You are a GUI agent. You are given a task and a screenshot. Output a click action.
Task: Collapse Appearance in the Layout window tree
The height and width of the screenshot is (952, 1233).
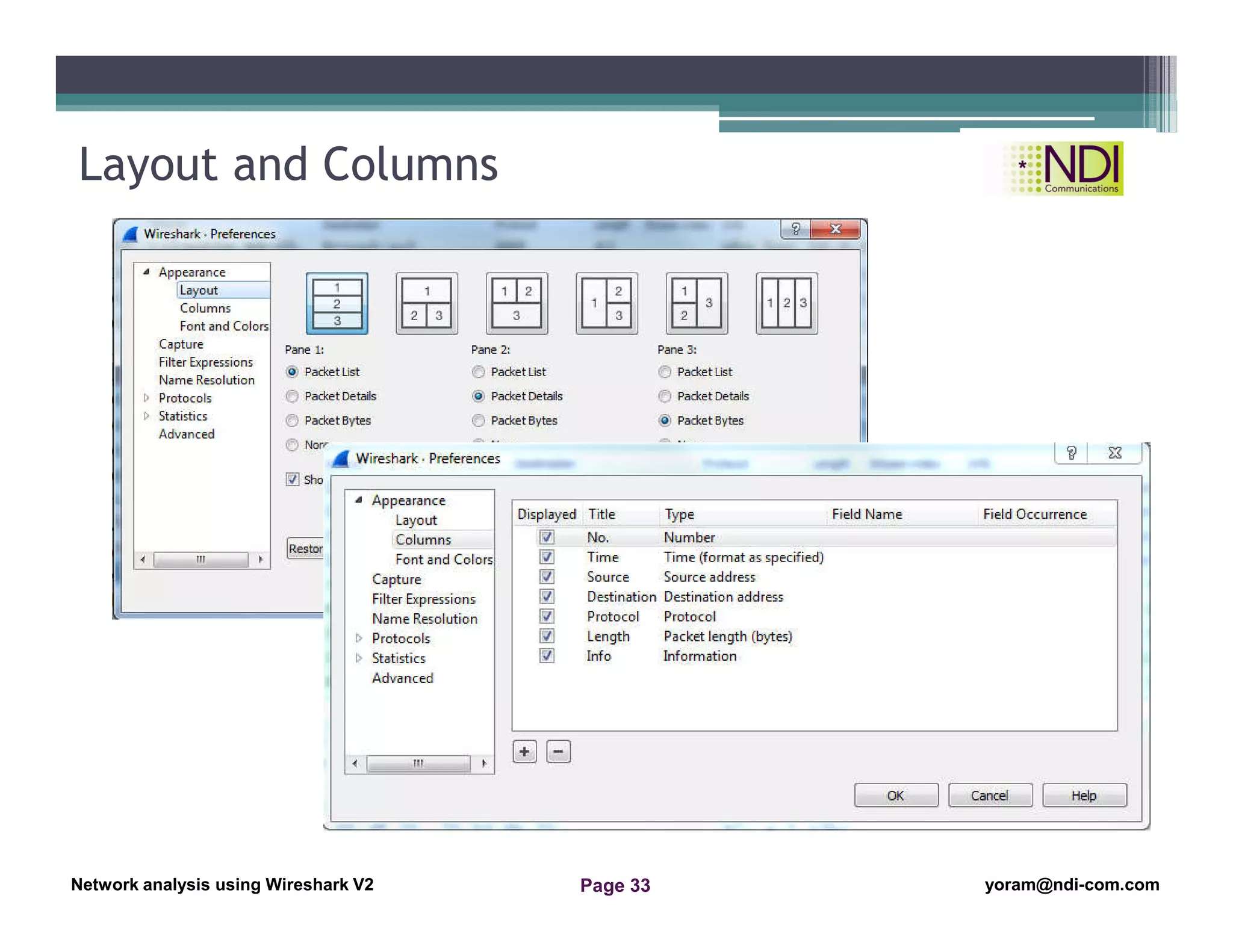(x=146, y=272)
